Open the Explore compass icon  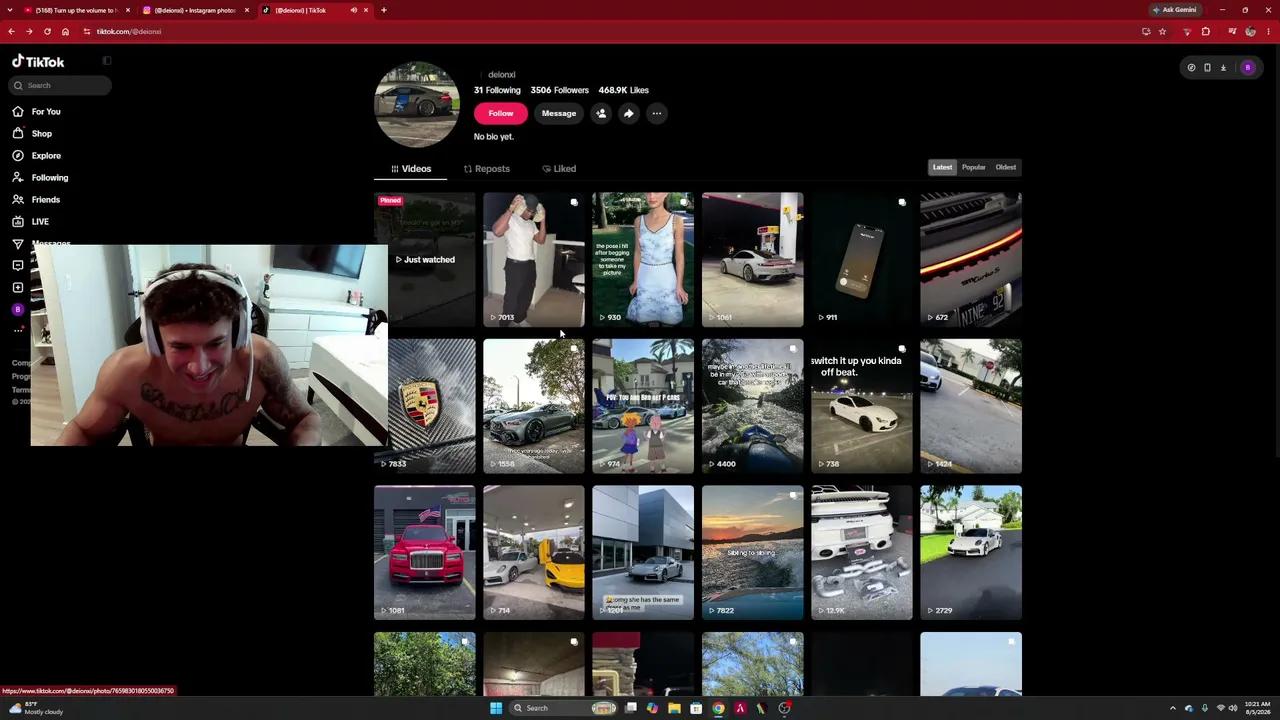click(18, 155)
